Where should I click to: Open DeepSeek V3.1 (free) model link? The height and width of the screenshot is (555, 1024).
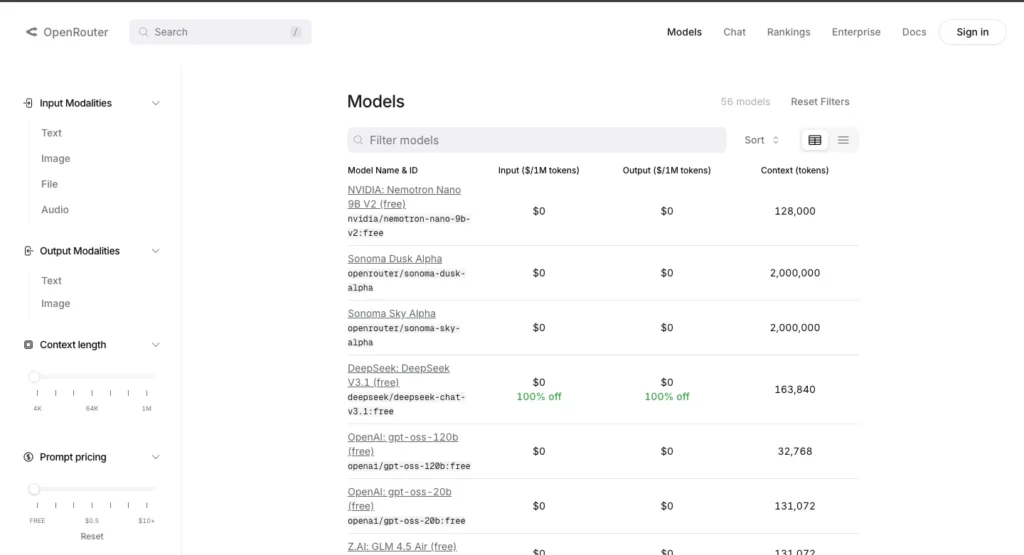click(398, 375)
